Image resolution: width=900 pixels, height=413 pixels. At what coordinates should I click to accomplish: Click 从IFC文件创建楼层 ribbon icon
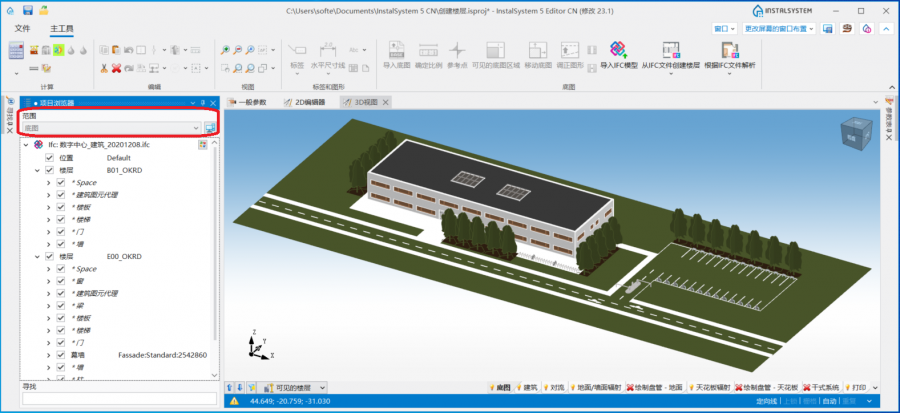671,50
